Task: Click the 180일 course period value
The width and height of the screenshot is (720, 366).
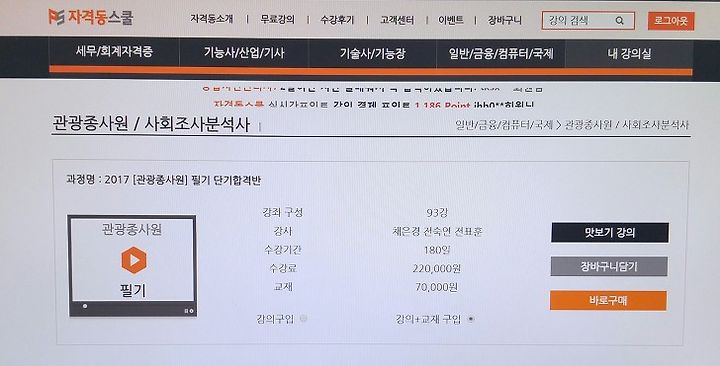Action: point(437,250)
